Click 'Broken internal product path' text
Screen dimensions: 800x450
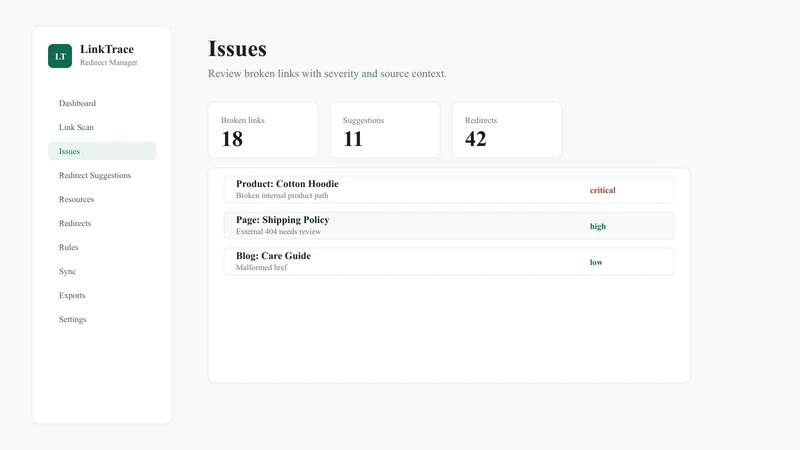[282, 195]
